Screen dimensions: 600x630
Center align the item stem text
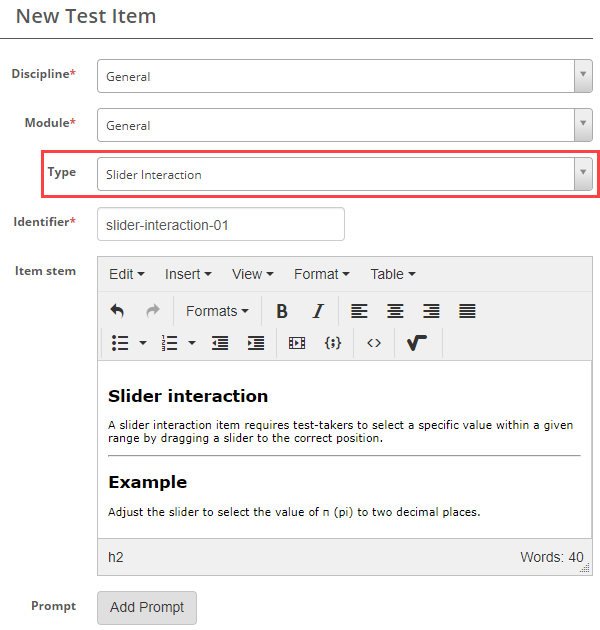pos(395,311)
